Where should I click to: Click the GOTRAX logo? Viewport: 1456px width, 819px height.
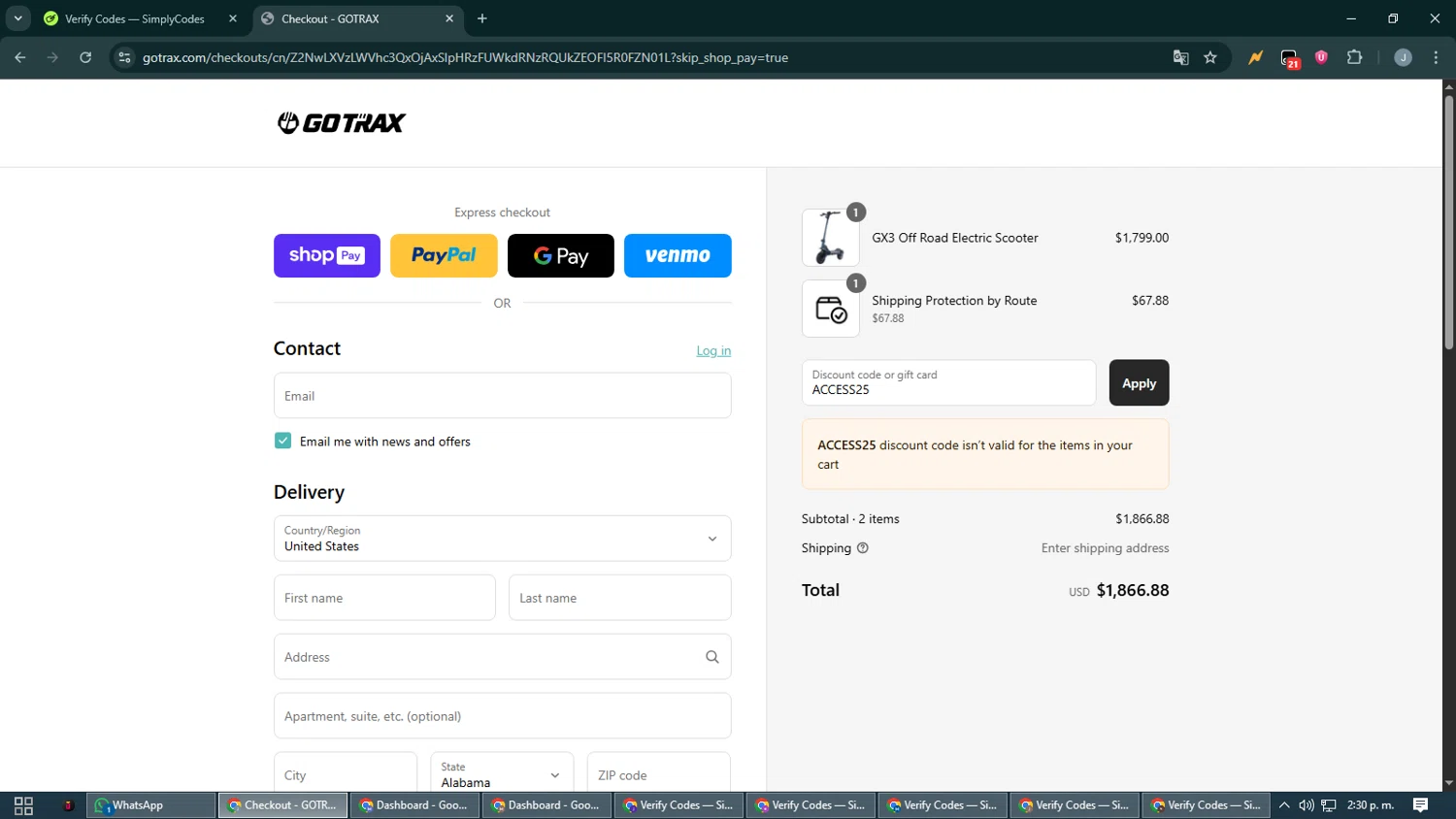pyautogui.click(x=342, y=122)
